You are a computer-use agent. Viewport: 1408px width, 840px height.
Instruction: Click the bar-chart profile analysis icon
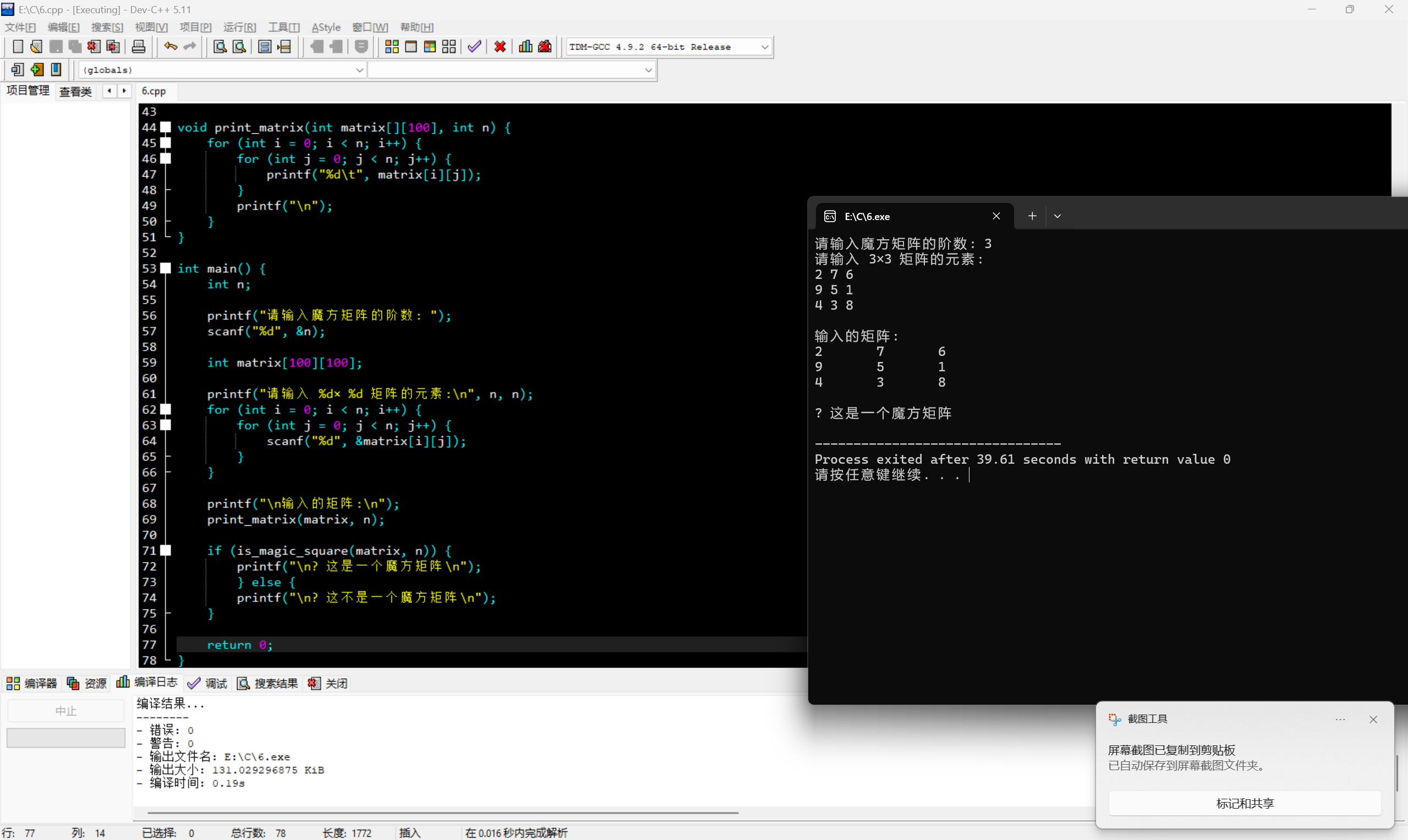coord(525,46)
